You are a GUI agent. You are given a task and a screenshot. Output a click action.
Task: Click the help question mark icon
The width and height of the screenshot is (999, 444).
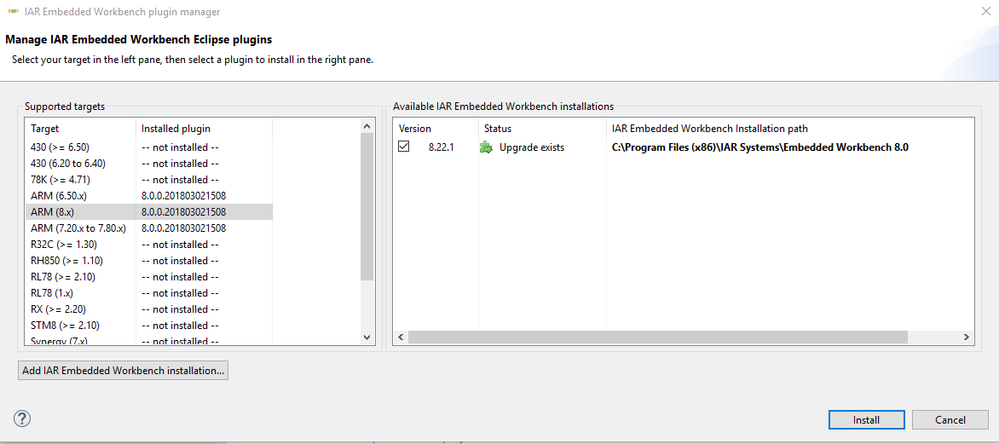tap(22, 419)
